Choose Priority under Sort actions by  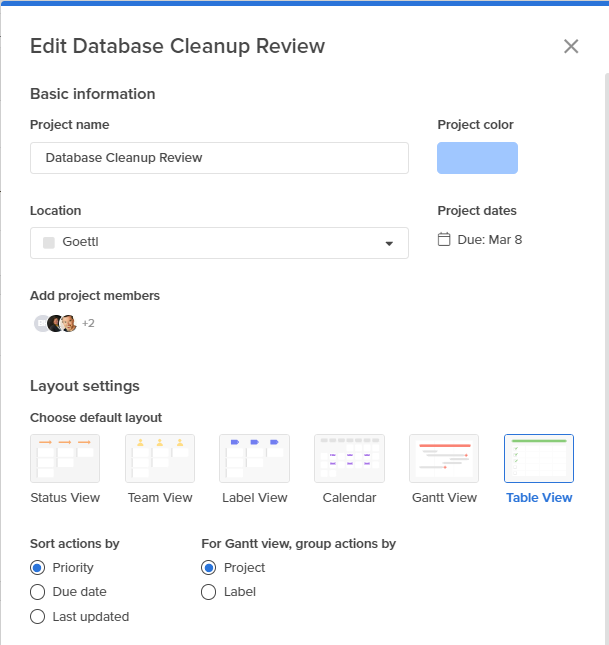pyautogui.click(x=37, y=568)
